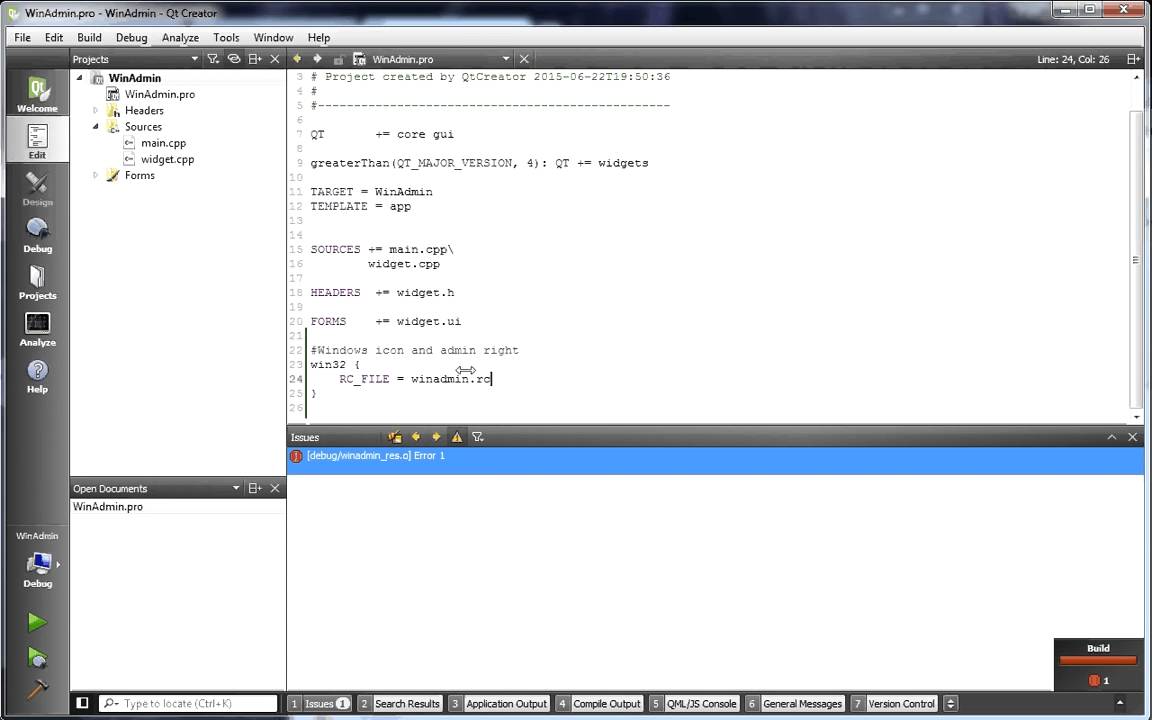This screenshot has width=1152, height=720.
Task: Expand the Headers folder
Action: [x=96, y=111]
